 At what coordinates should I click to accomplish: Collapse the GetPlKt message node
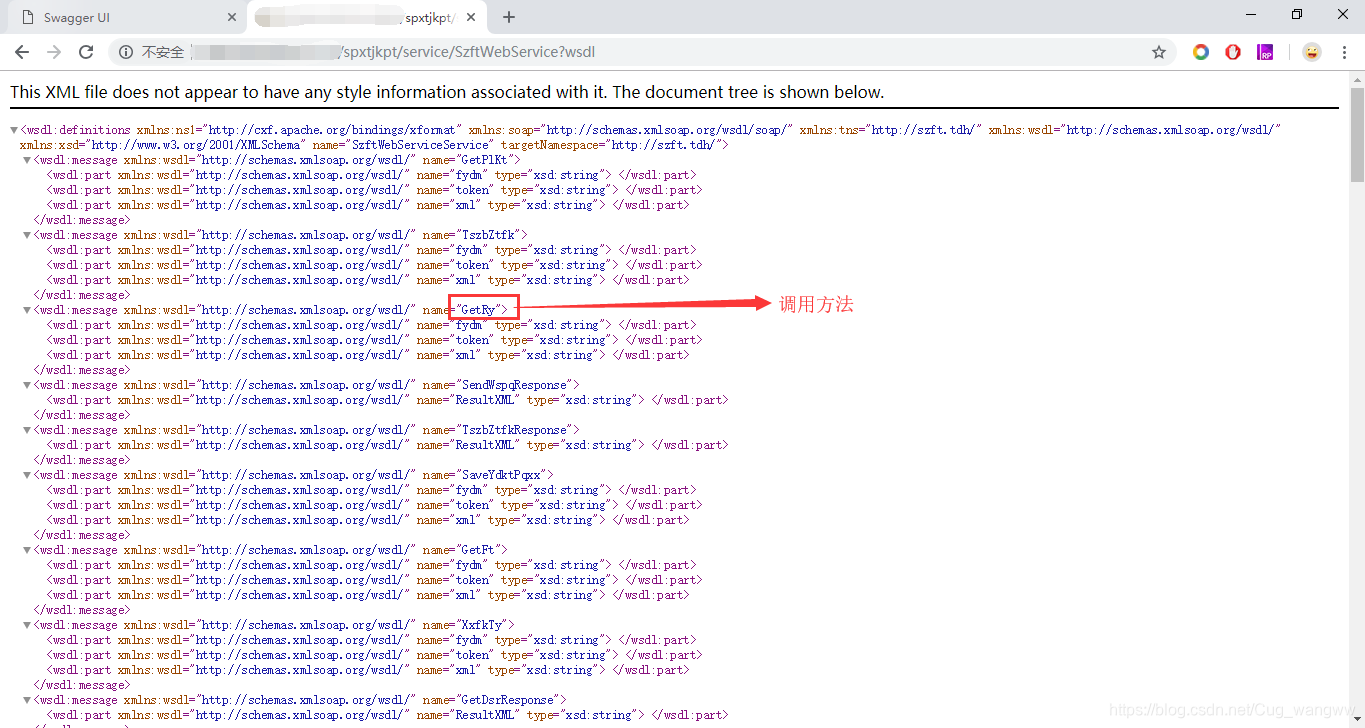27,160
